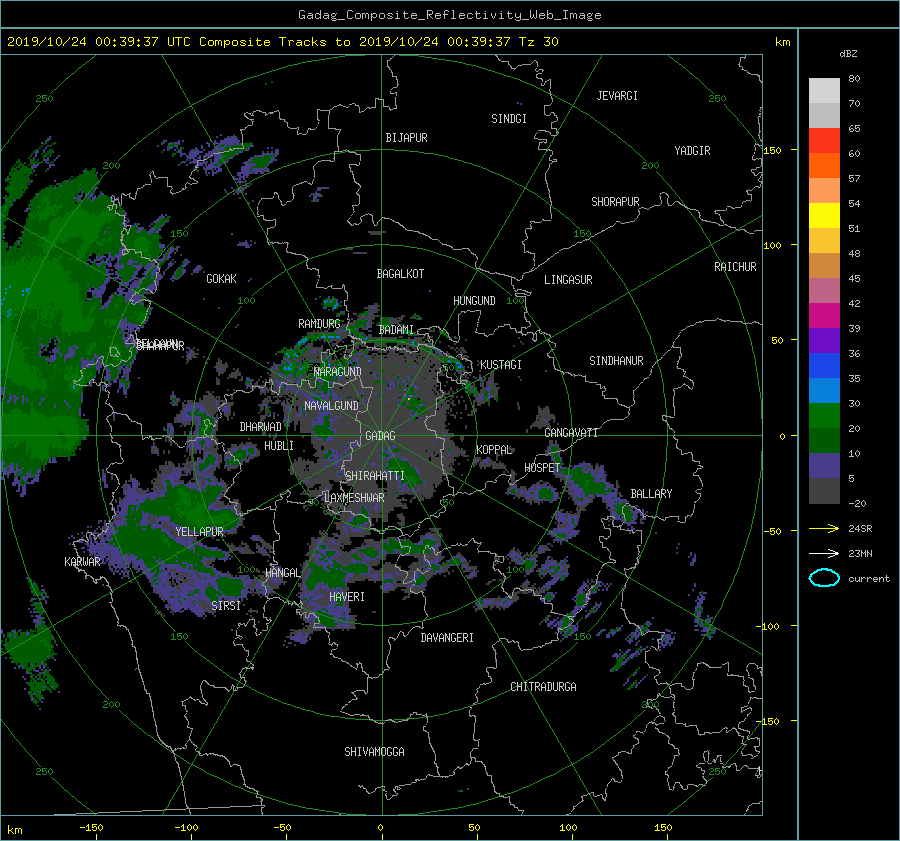
Task: Click the red 60 dBZ color swatch
Action: [x=824, y=141]
